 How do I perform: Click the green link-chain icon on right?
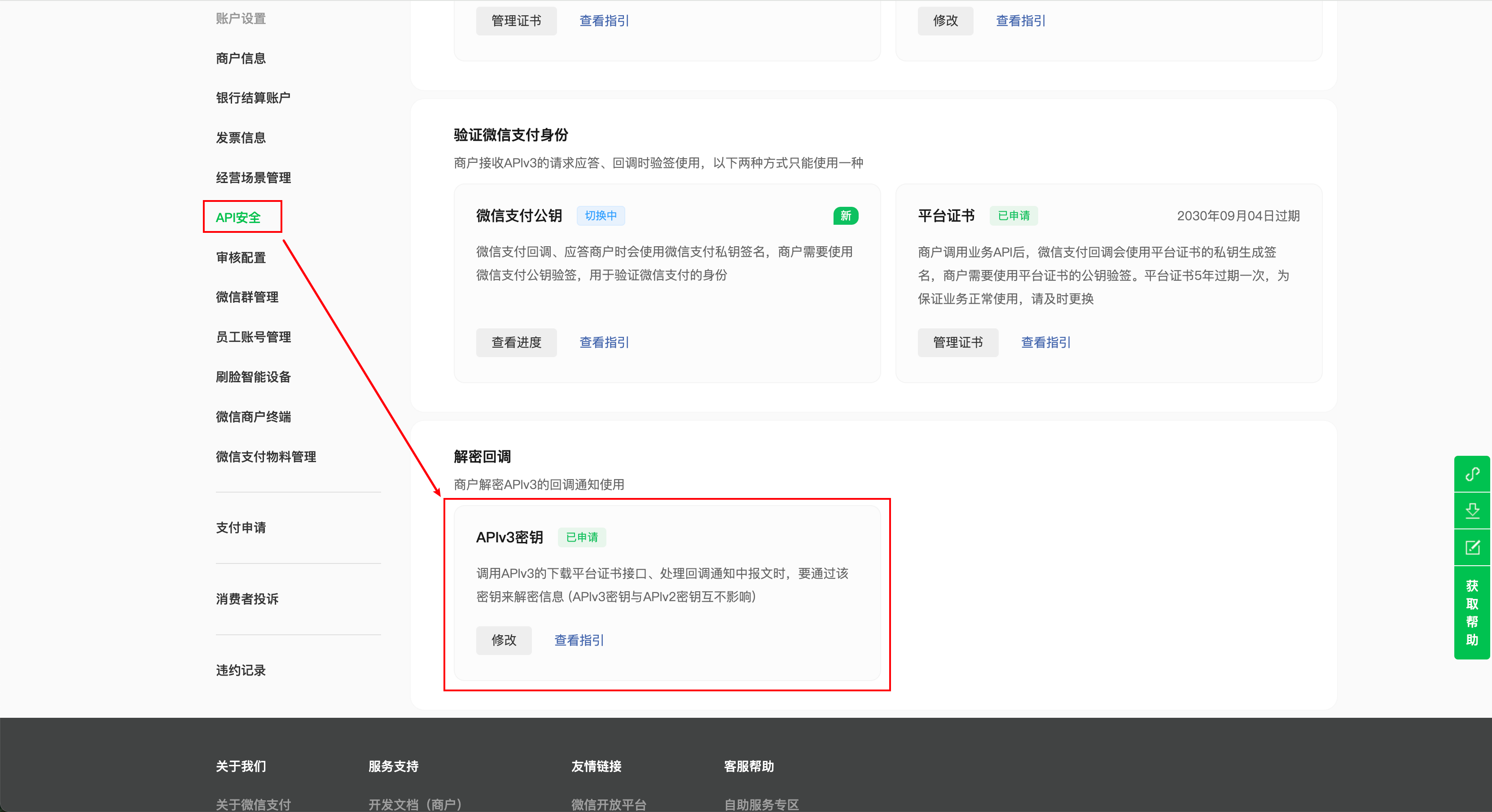click(1472, 475)
